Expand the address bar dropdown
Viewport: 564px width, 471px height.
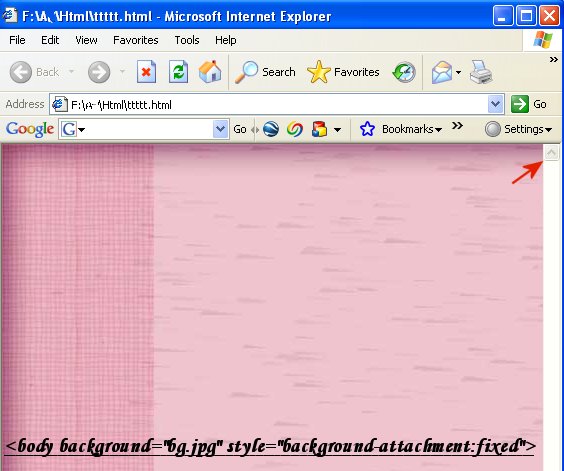point(496,104)
